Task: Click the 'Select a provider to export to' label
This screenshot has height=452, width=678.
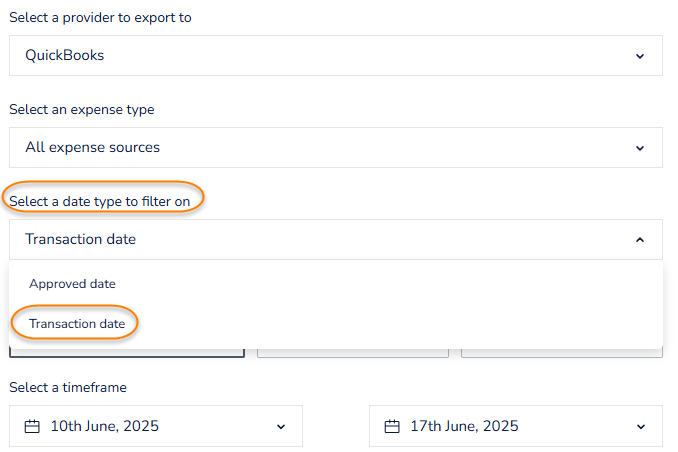Action: tap(100, 18)
